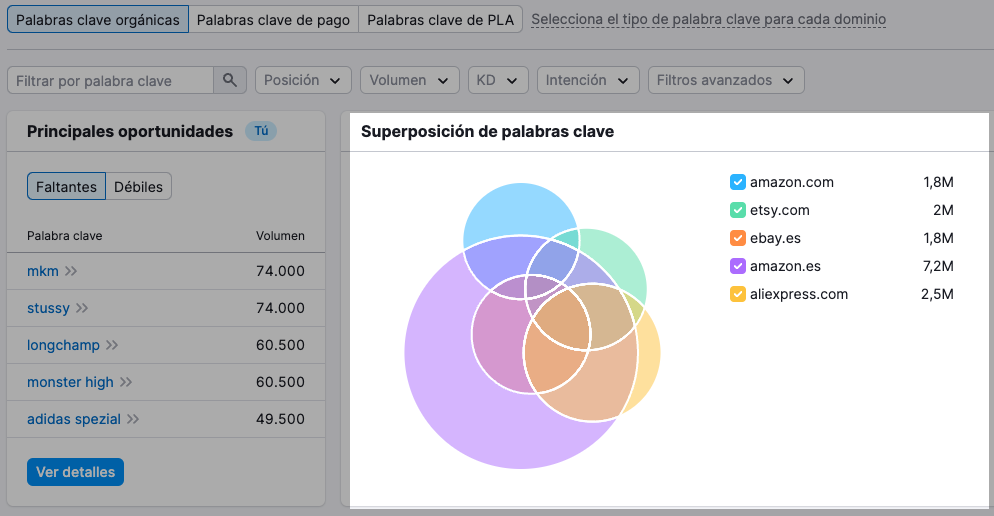Untick the amazon.es legend checkbox
This screenshot has width=994, height=516.
pyautogui.click(x=738, y=266)
